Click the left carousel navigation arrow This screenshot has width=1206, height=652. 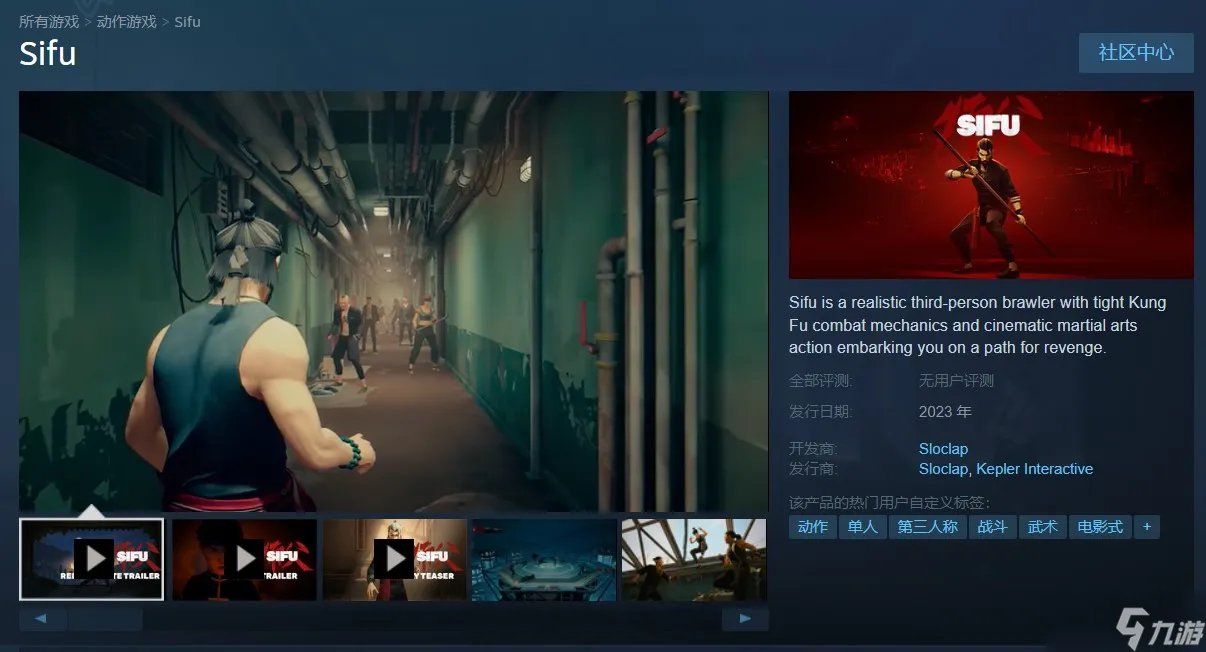tap(42, 618)
